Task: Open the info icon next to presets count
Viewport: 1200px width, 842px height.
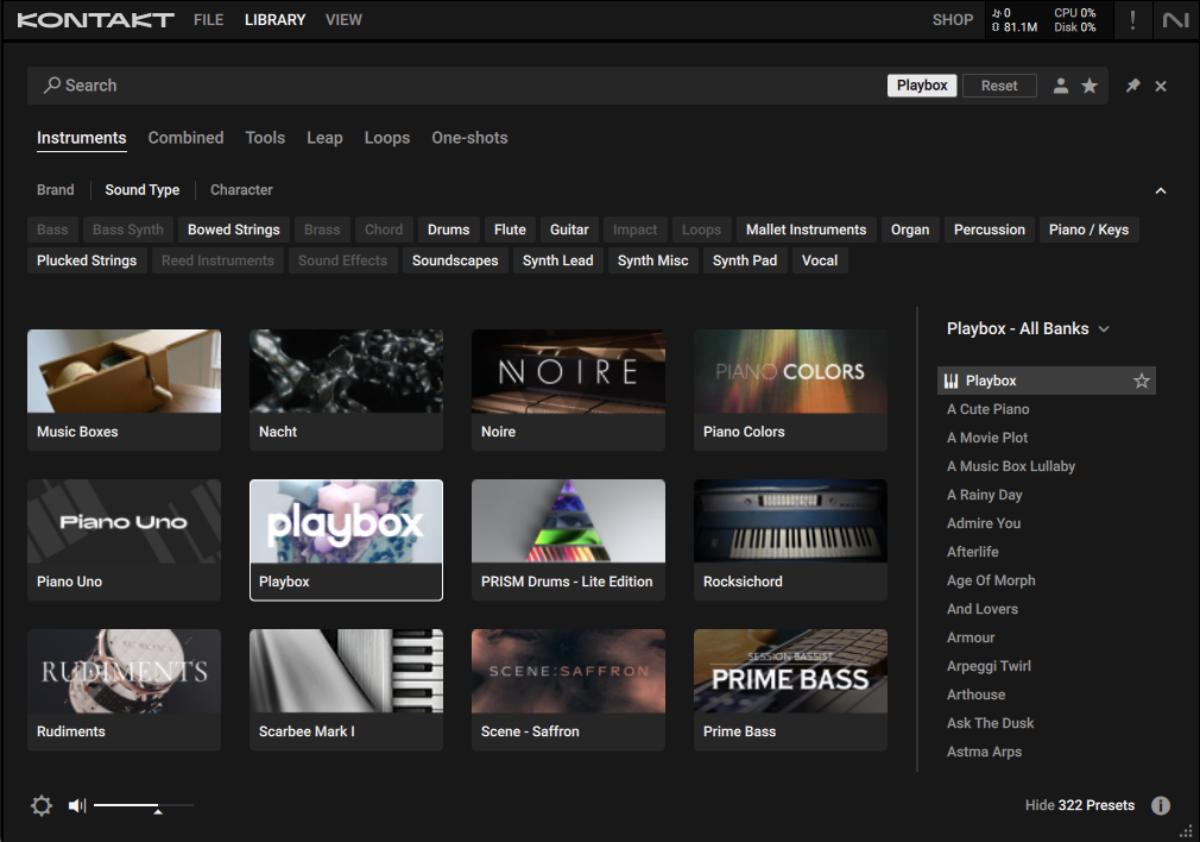Action: [x=1161, y=805]
